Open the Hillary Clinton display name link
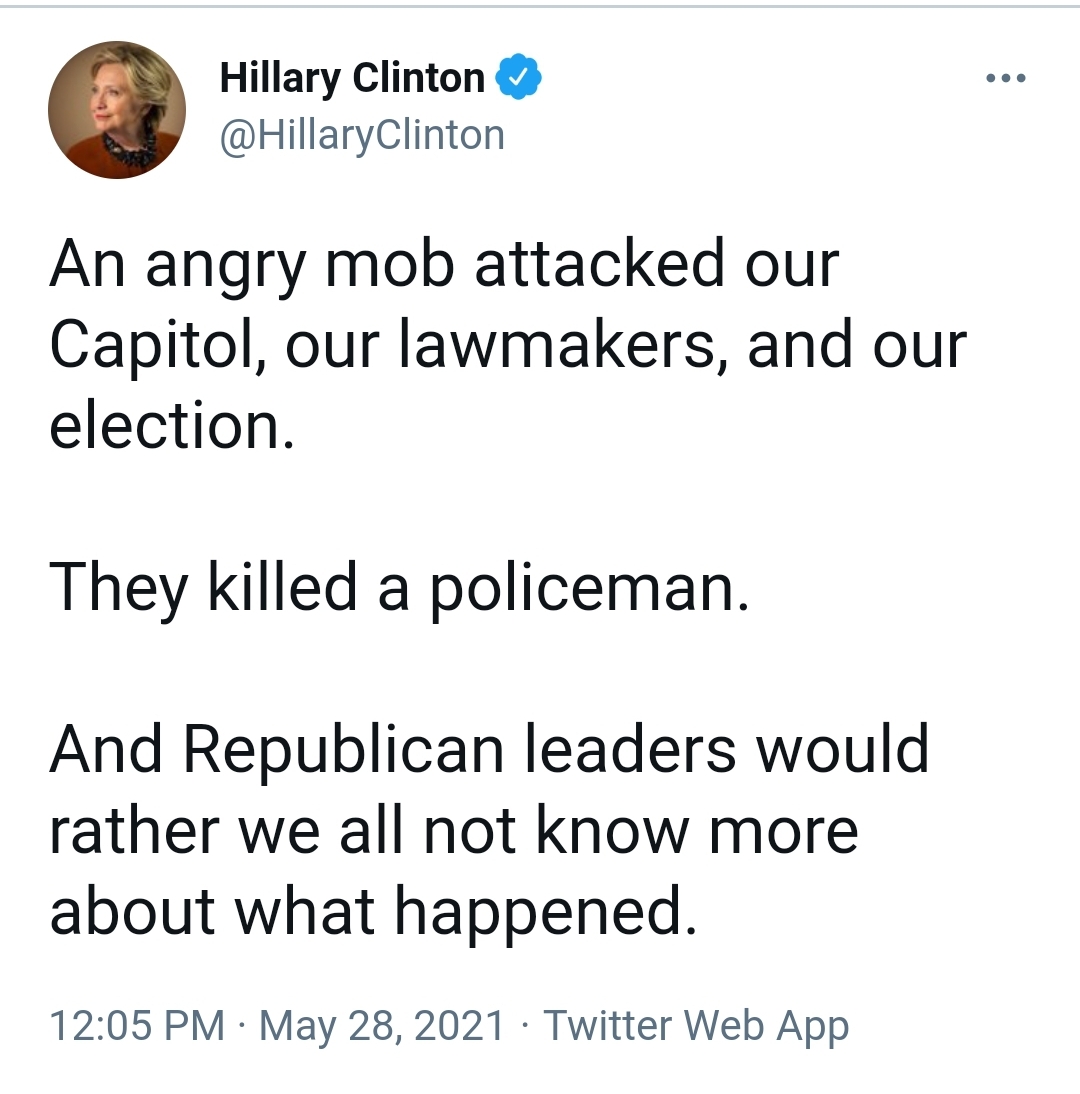 click(x=352, y=77)
